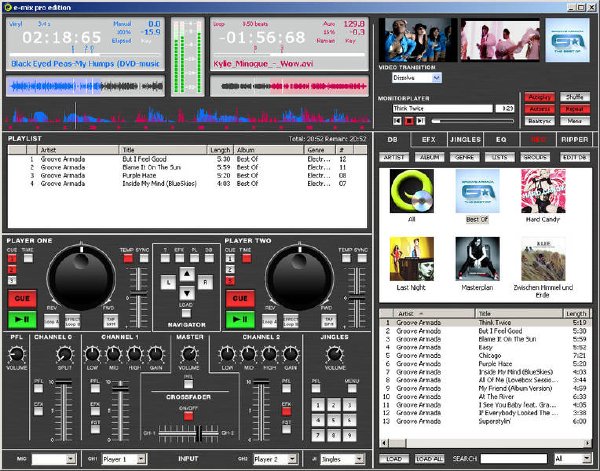Click the Tap BPM button on Player Two
The width and height of the screenshot is (600, 471).
[x=329, y=321]
